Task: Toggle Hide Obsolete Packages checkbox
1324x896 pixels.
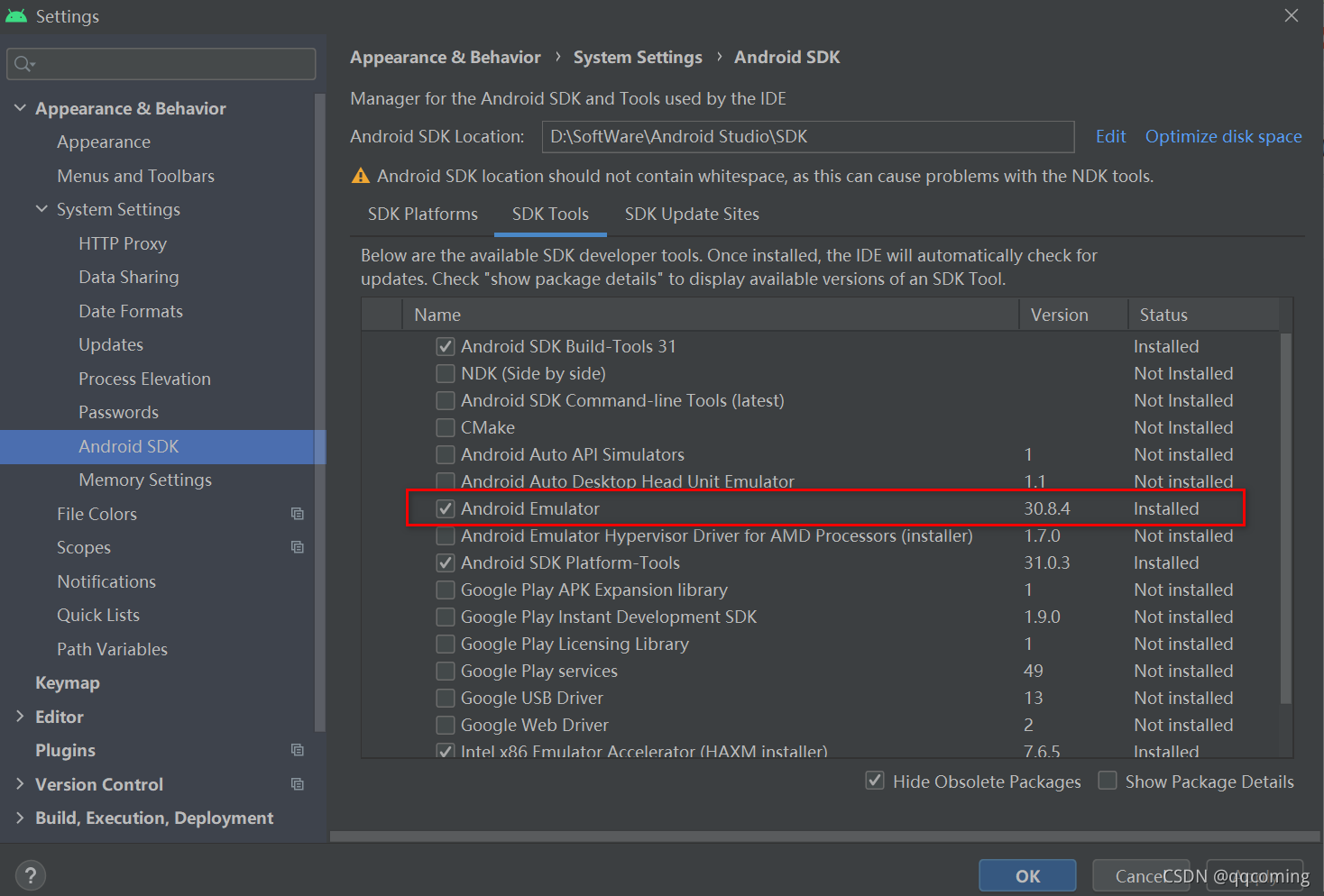Action: click(x=875, y=781)
